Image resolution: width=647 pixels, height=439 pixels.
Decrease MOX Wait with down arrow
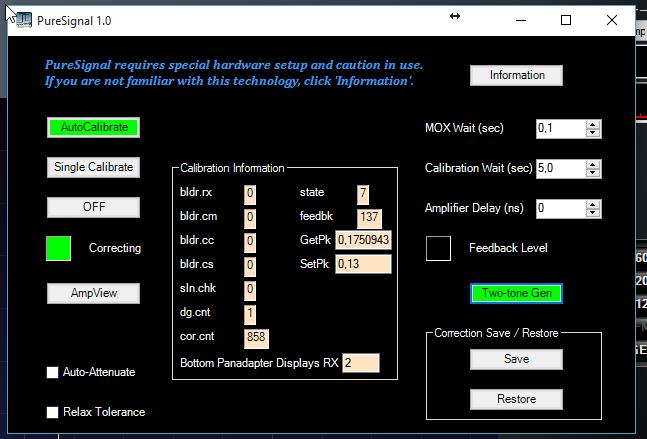(593, 133)
